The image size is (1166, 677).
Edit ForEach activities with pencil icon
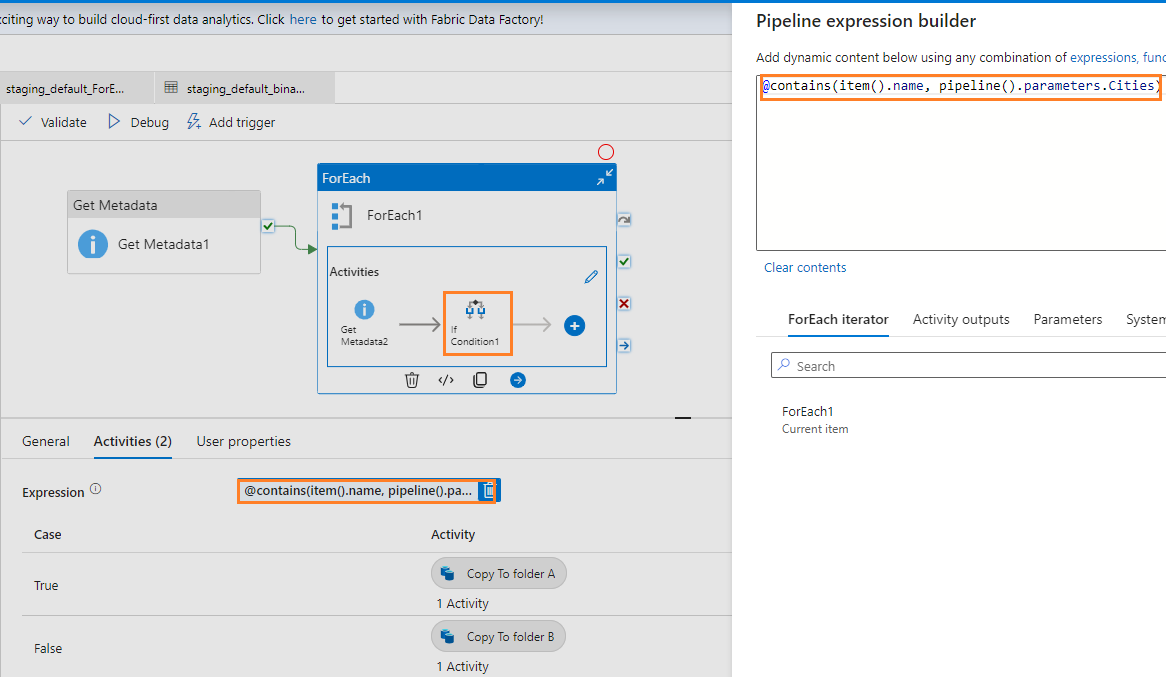(x=591, y=277)
